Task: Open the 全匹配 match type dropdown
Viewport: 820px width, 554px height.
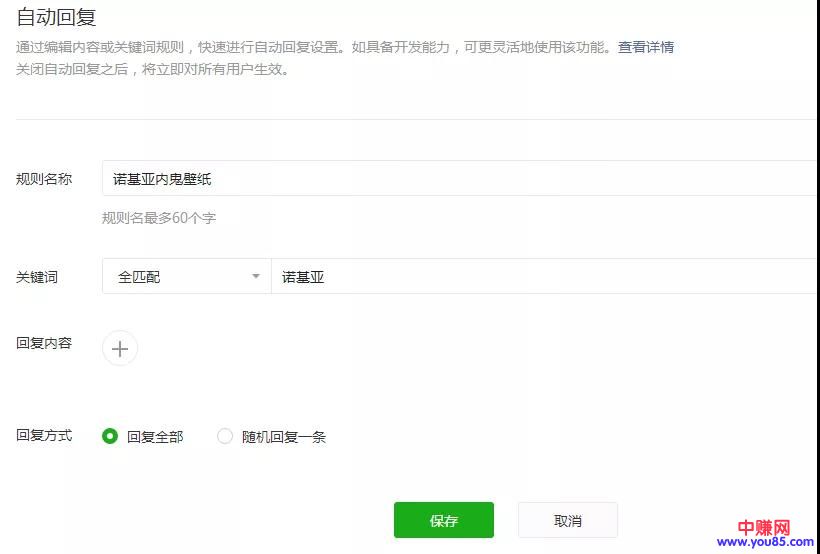Action: tap(186, 277)
